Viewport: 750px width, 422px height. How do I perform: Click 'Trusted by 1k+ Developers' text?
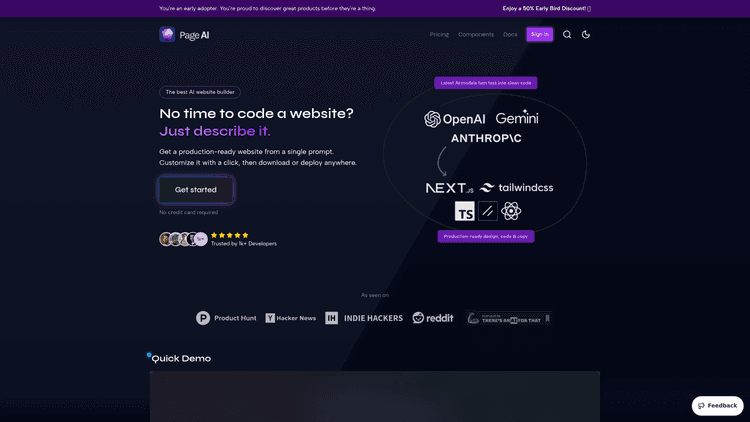(x=243, y=244)
